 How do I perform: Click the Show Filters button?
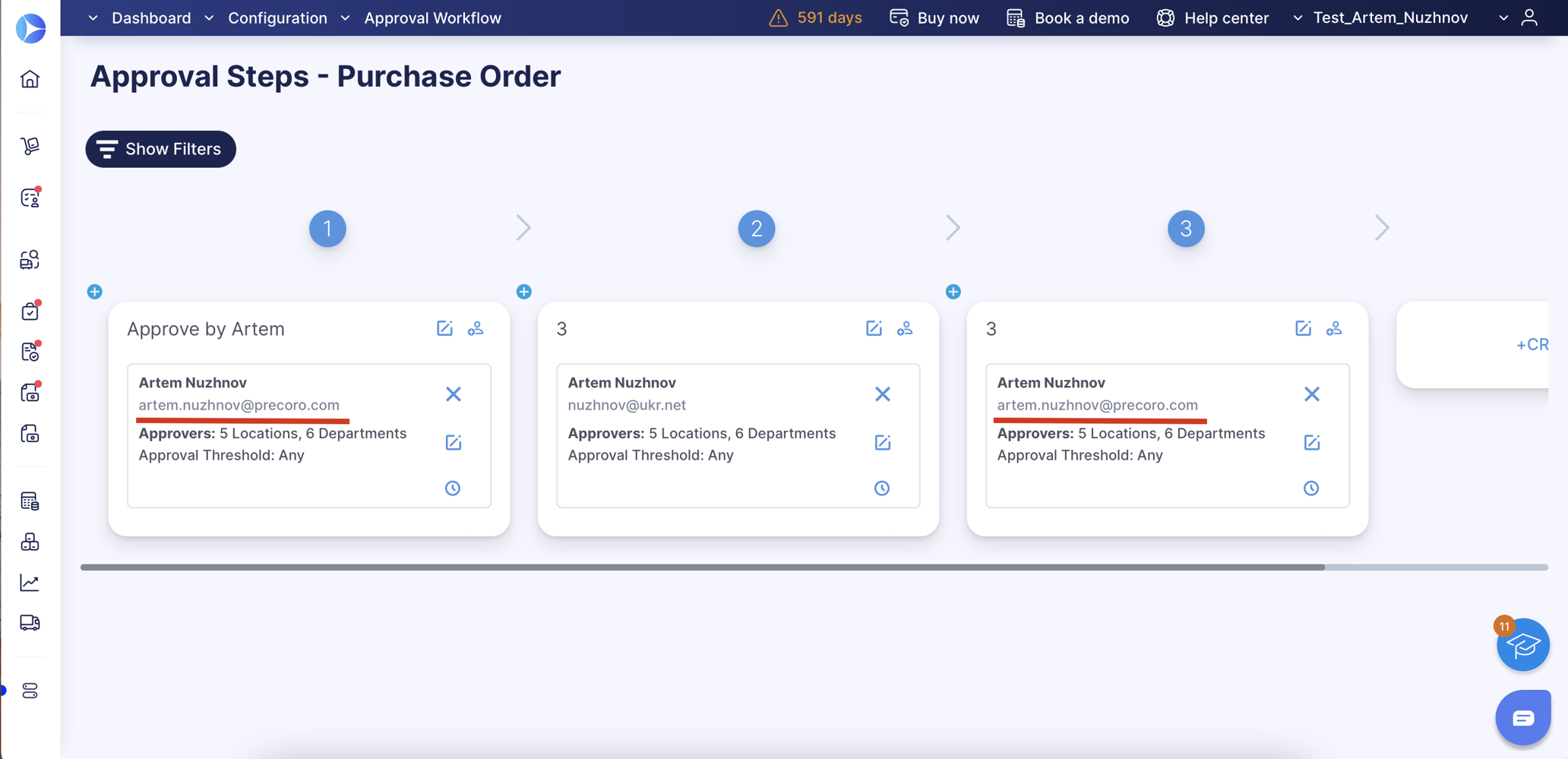pos(160,149)
